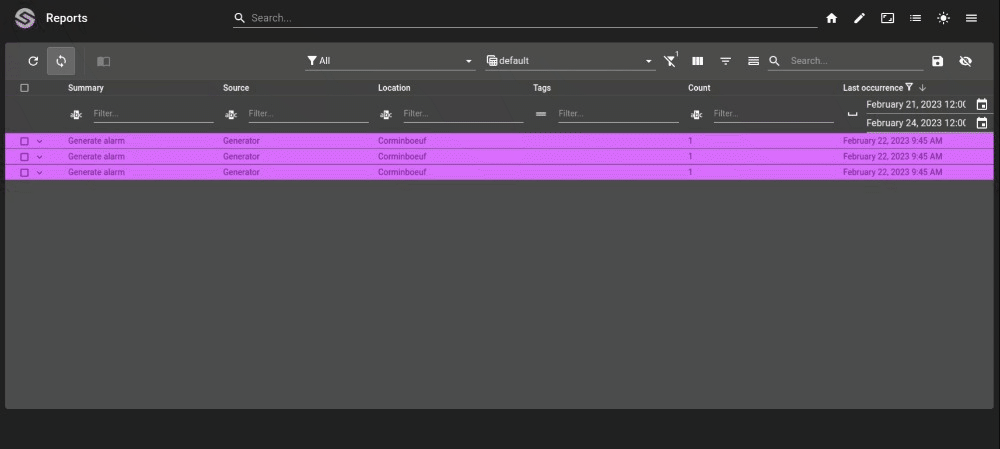1000x449 pixels.
Task: Sort by the Tags column header
Action: click(542, 88)
